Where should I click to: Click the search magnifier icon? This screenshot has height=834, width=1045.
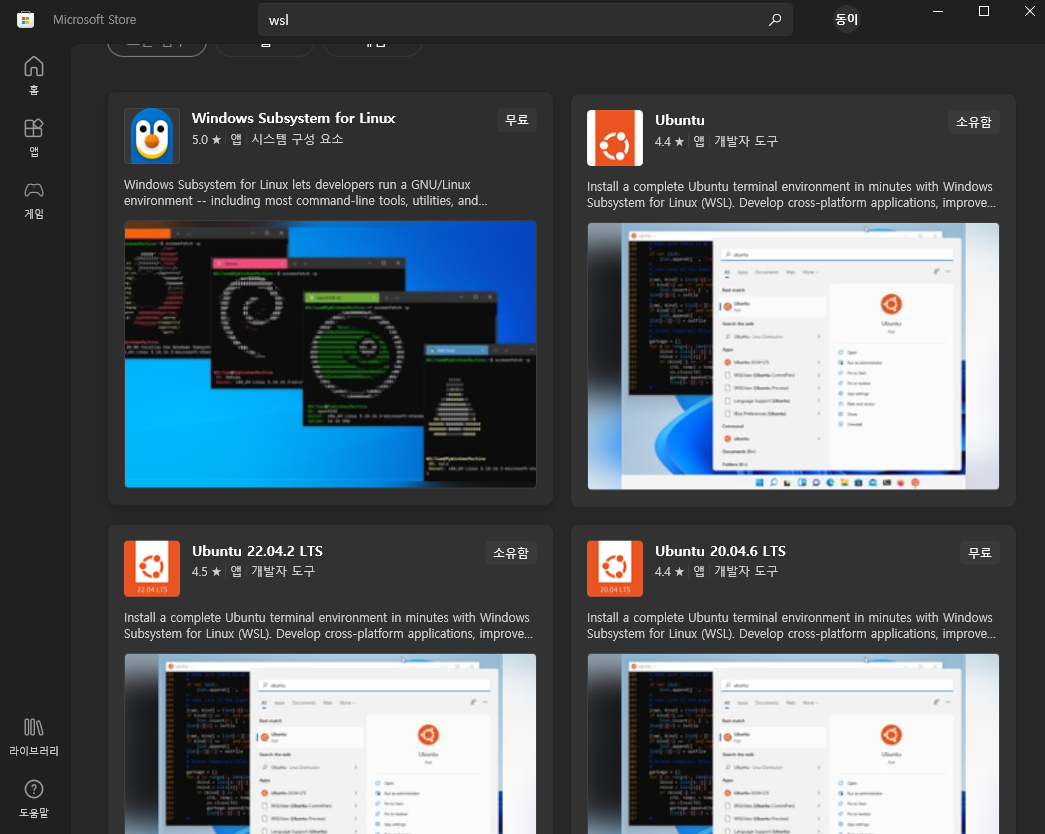pyautogui.click(x=774, y=20)
